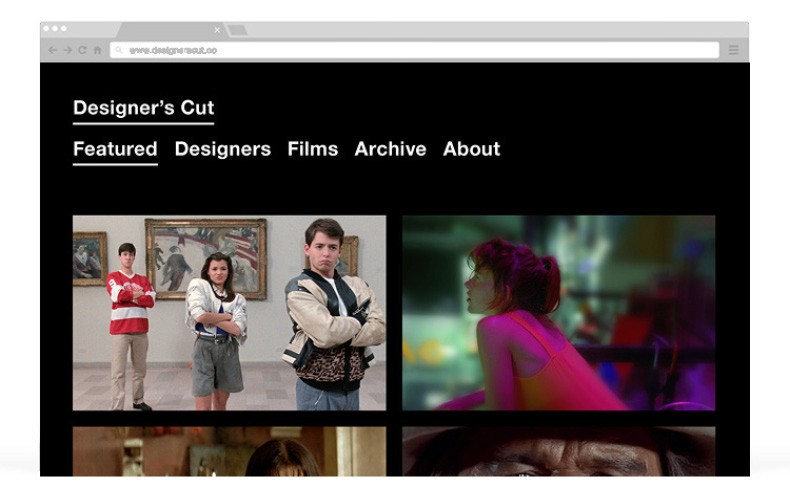This screenshot has height=485, width=790.
Task: Click the search magnifier in the address bar
Action: point(119,50)
